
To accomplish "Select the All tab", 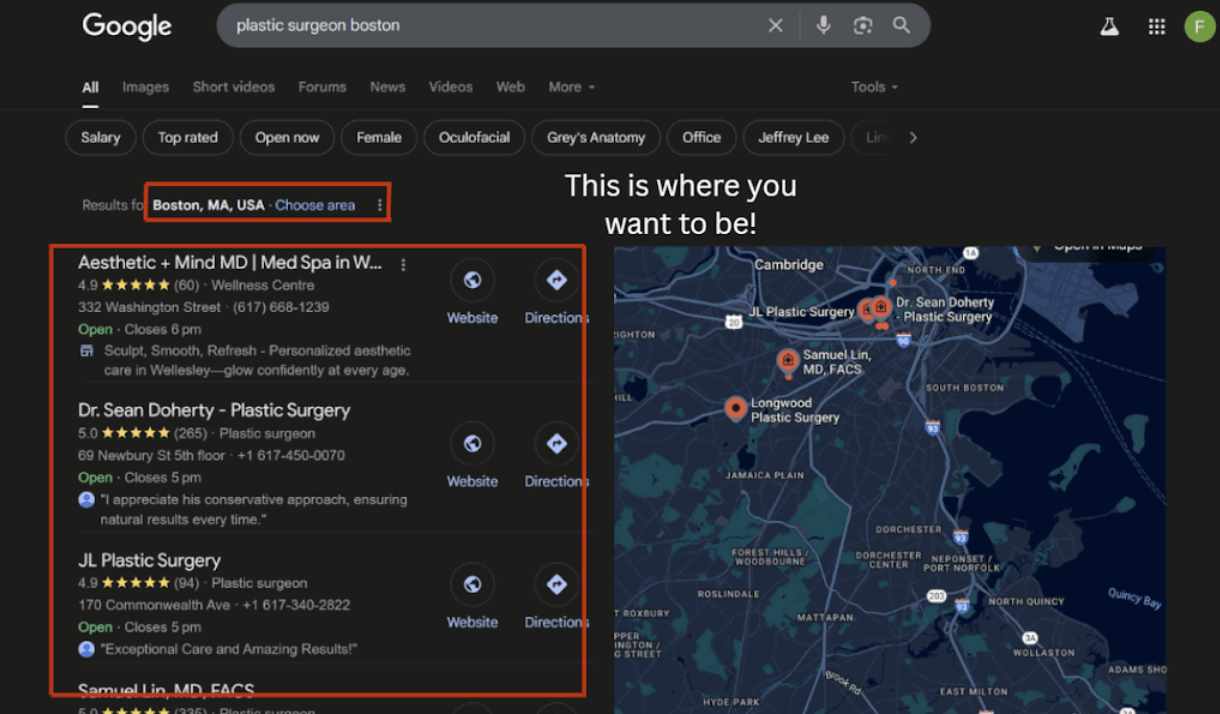I will click(x=90, y=87).
